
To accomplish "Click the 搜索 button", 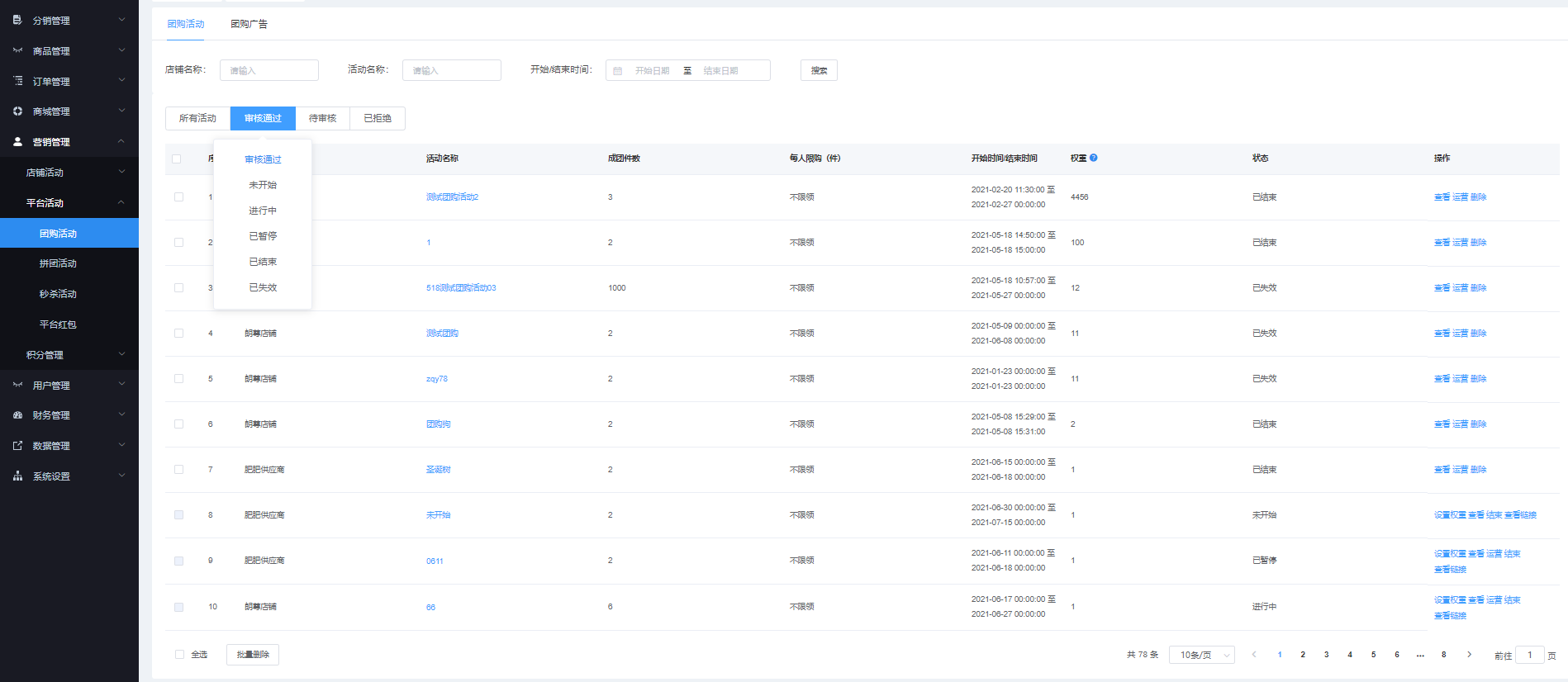I will [x=819, y=70].
